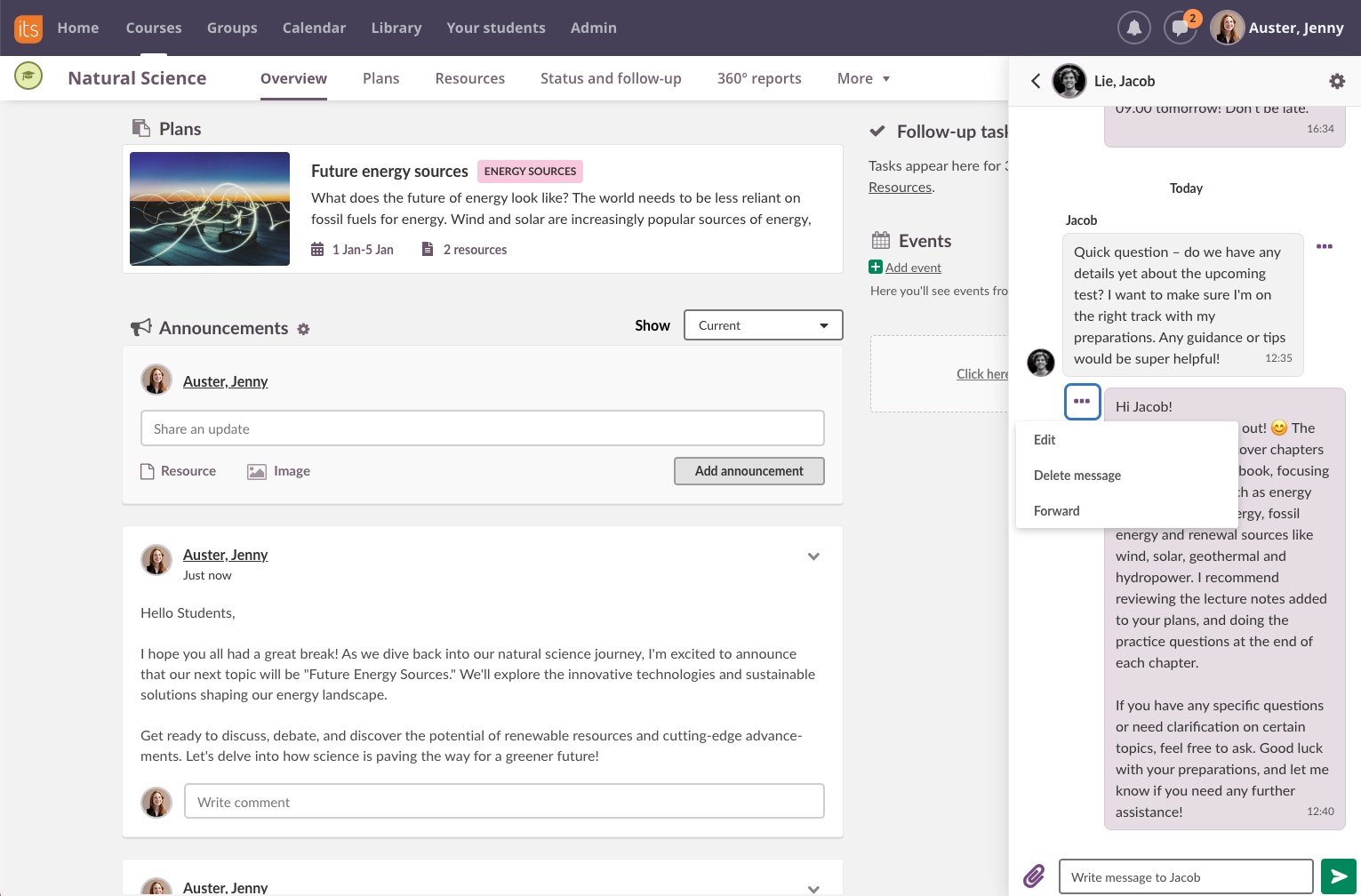Send message with green arrow button
This screenshot has height=896, width=1361.
tap(1338, 876)
